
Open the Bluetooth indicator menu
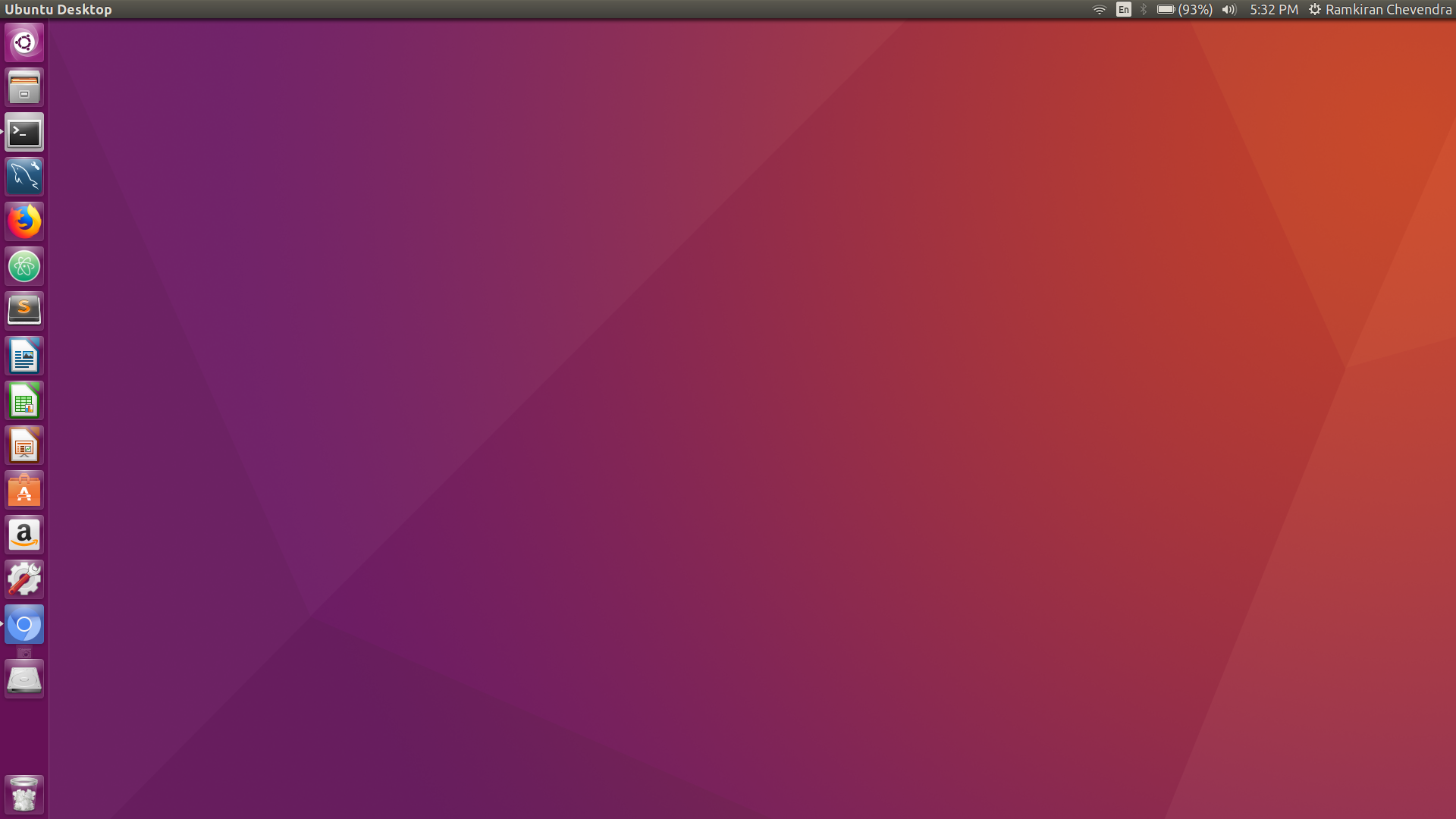point(1144,10)
